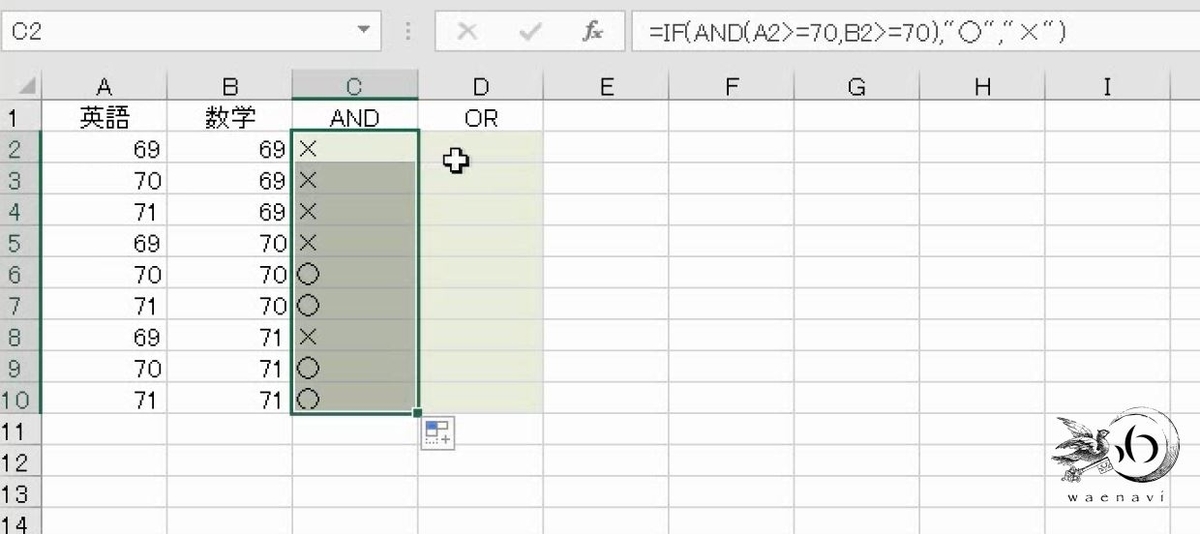This screenshot has height=534, width=1200.
Task: Select column C header
Action: pos(355,87)
